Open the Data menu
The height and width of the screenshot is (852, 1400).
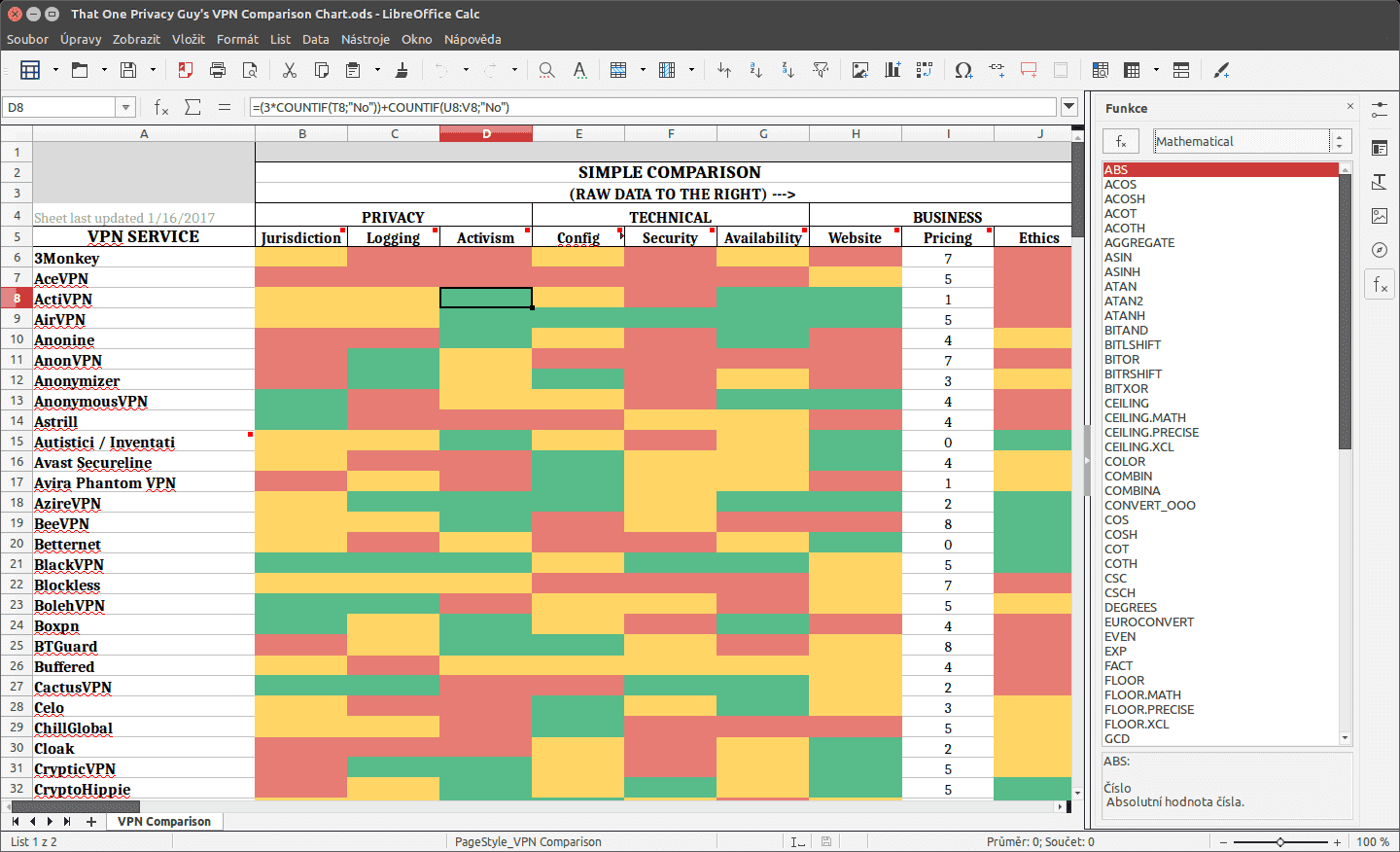(x=316, y=39)
